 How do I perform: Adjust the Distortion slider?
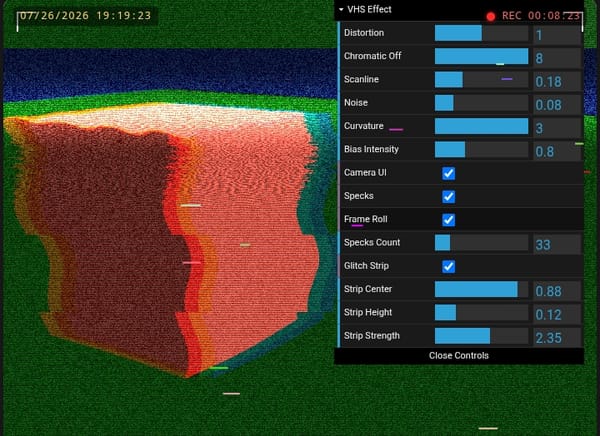481,33
